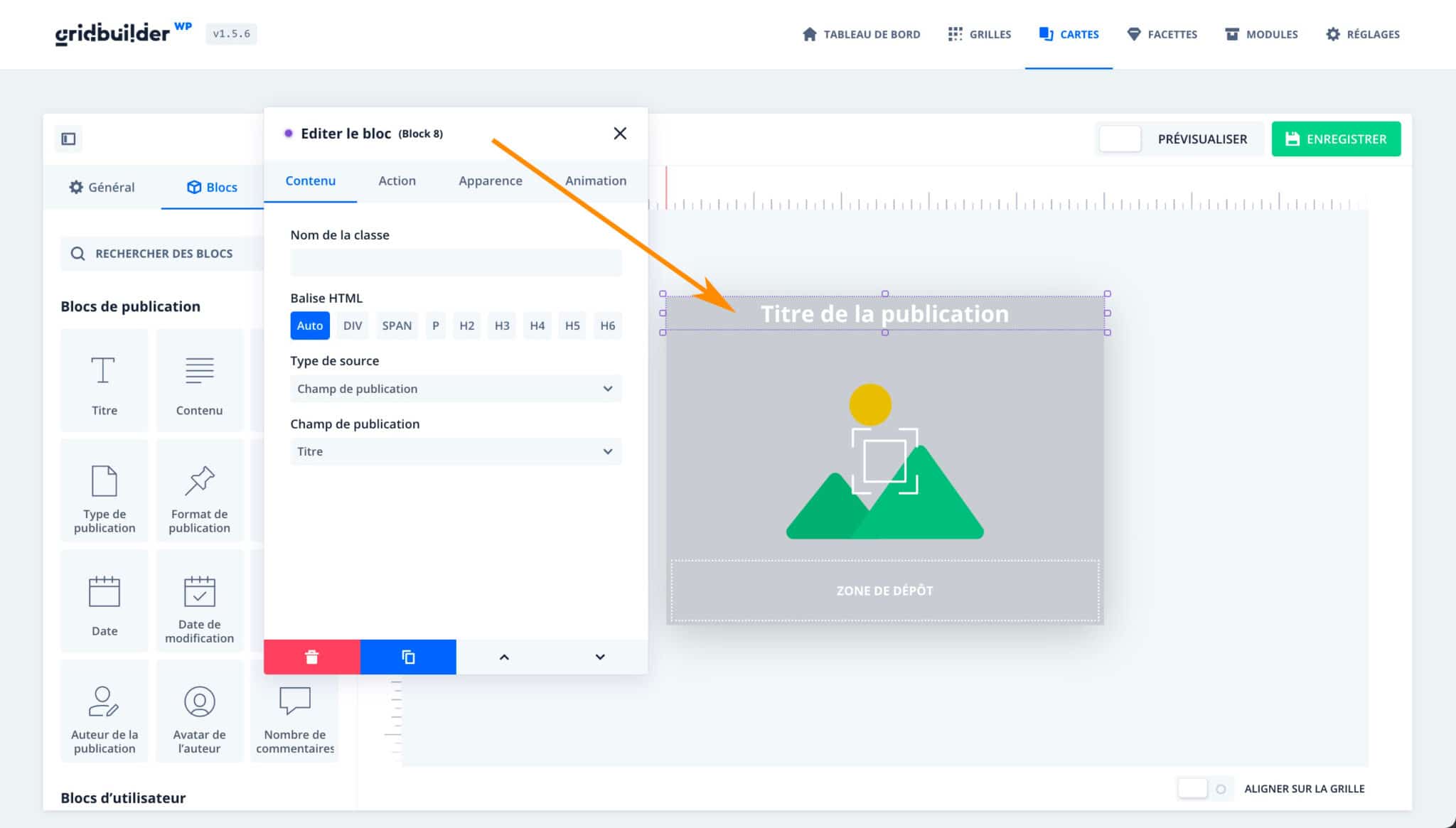Enable Aligner sur la grille
Viewport: 1456px width, 828px height.
1193,788
